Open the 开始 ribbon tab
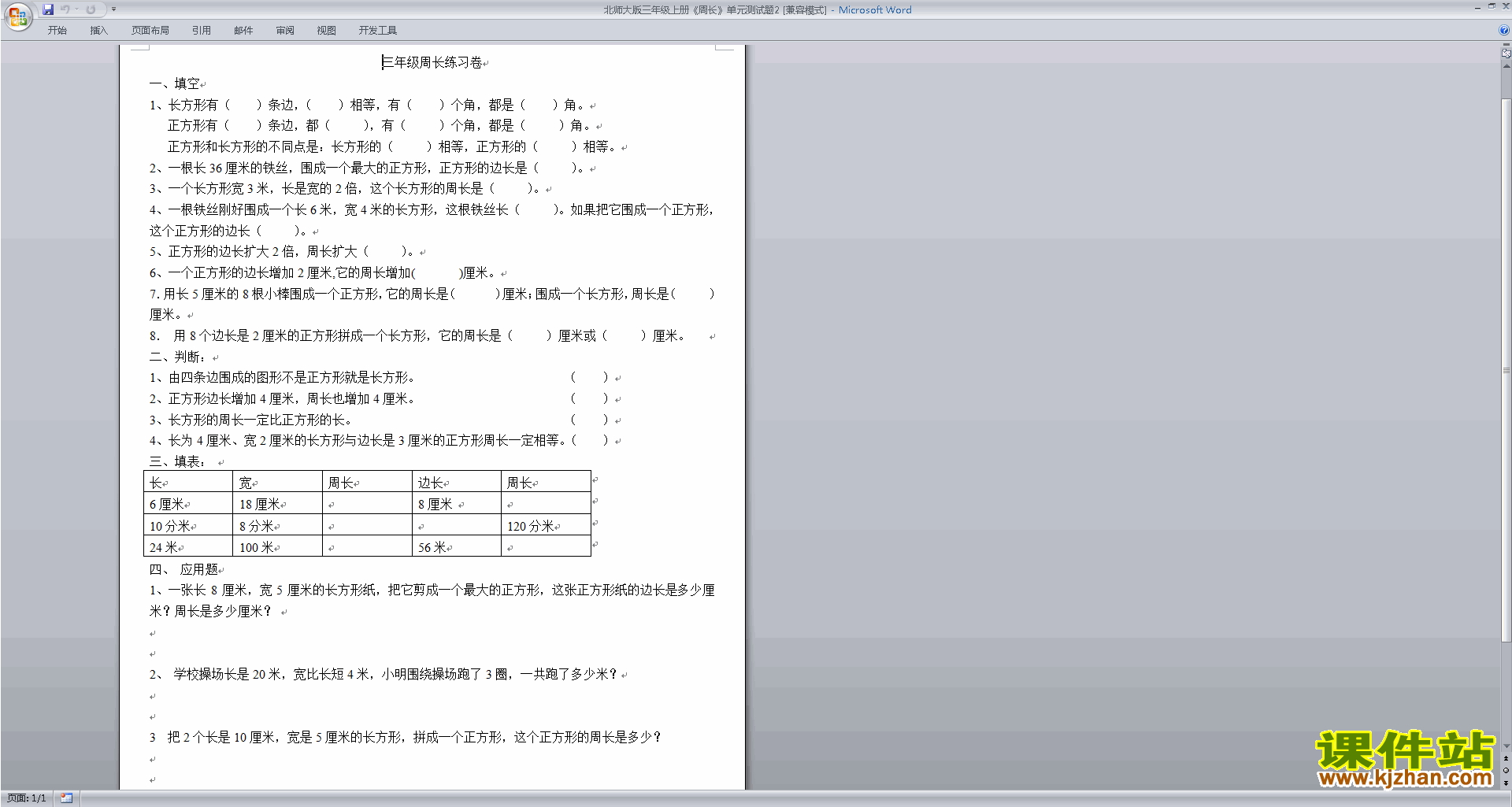Viewport: 1512px width, 807px height. (x=57, y=30)
